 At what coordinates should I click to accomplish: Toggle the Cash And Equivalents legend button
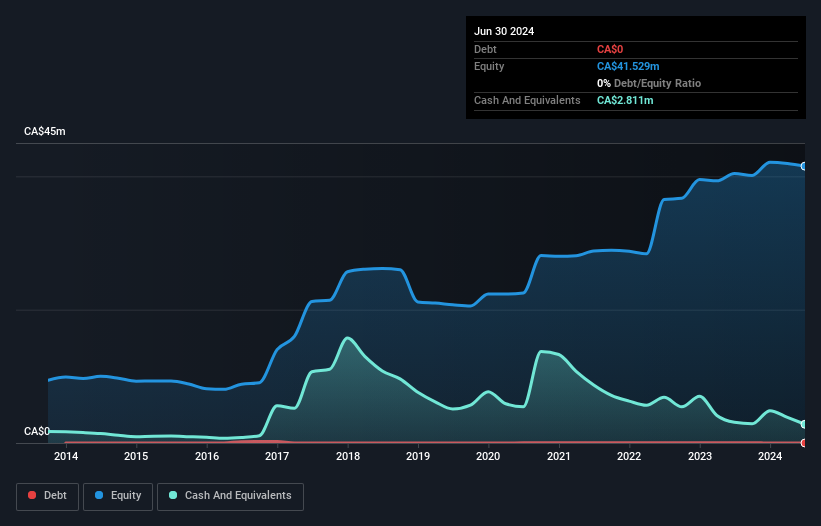click(x=230, y=496)
